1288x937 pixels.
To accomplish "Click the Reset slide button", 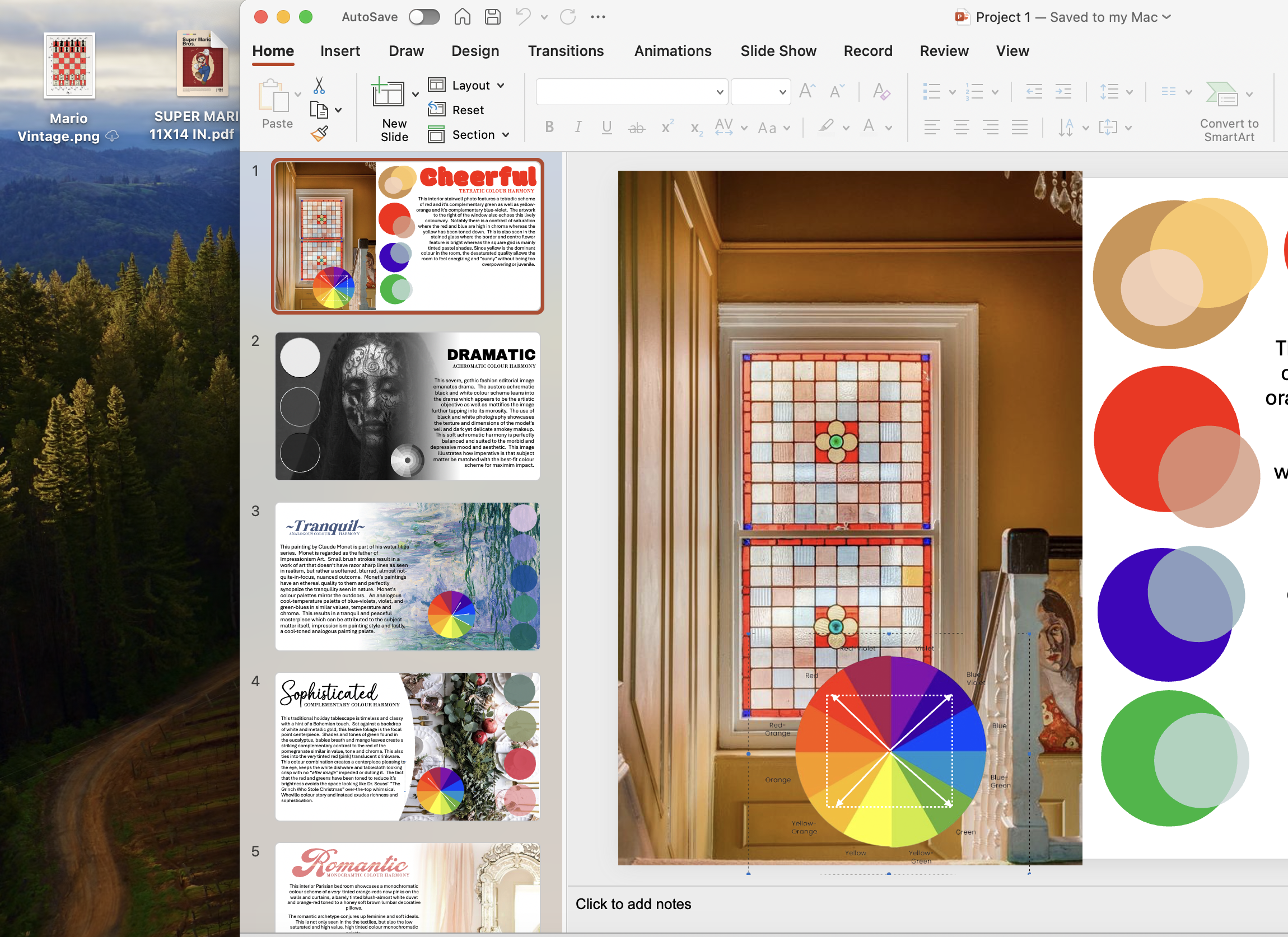I will click(456, 110).
